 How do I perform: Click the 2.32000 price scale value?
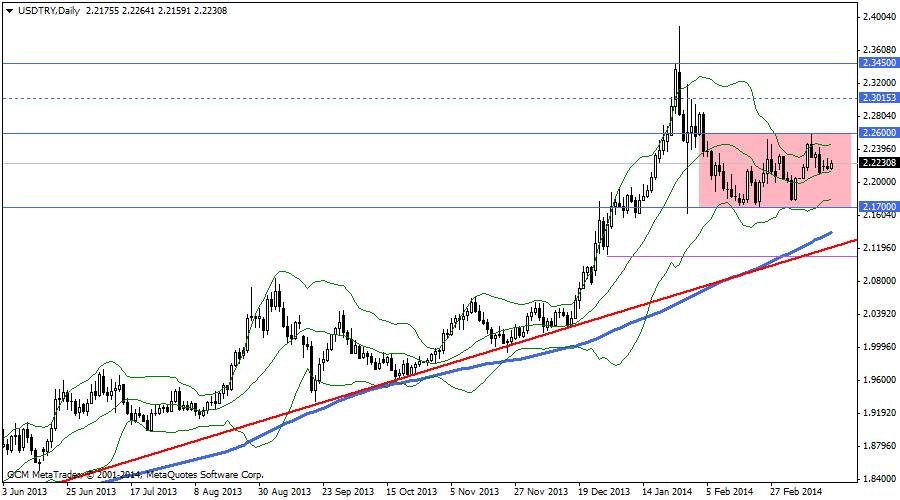click(879, 83)
